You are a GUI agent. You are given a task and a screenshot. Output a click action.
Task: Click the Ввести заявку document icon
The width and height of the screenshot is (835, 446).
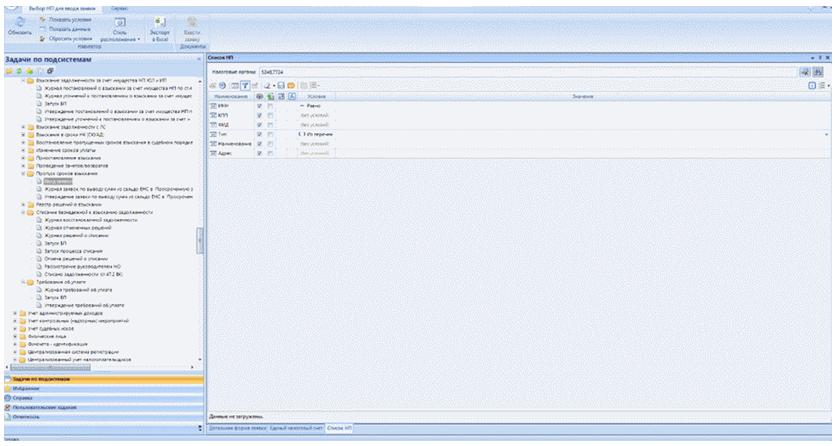click(x=194, y=21)
